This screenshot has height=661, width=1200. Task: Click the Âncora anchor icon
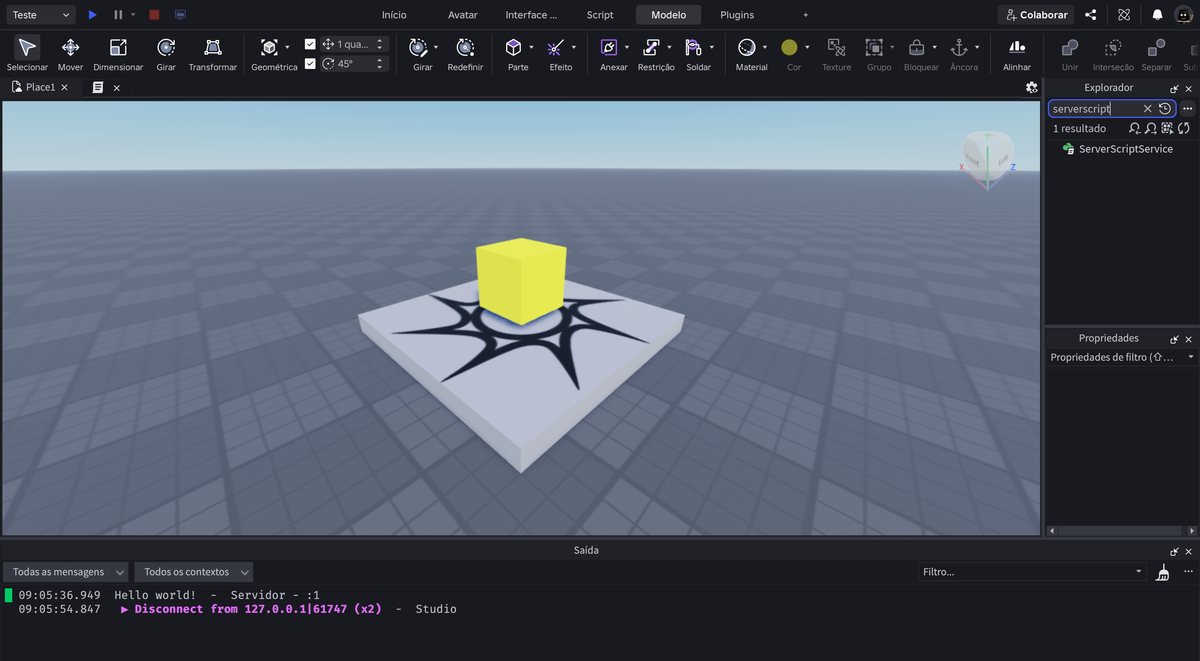pyautogui.click(x=958, y=47)
